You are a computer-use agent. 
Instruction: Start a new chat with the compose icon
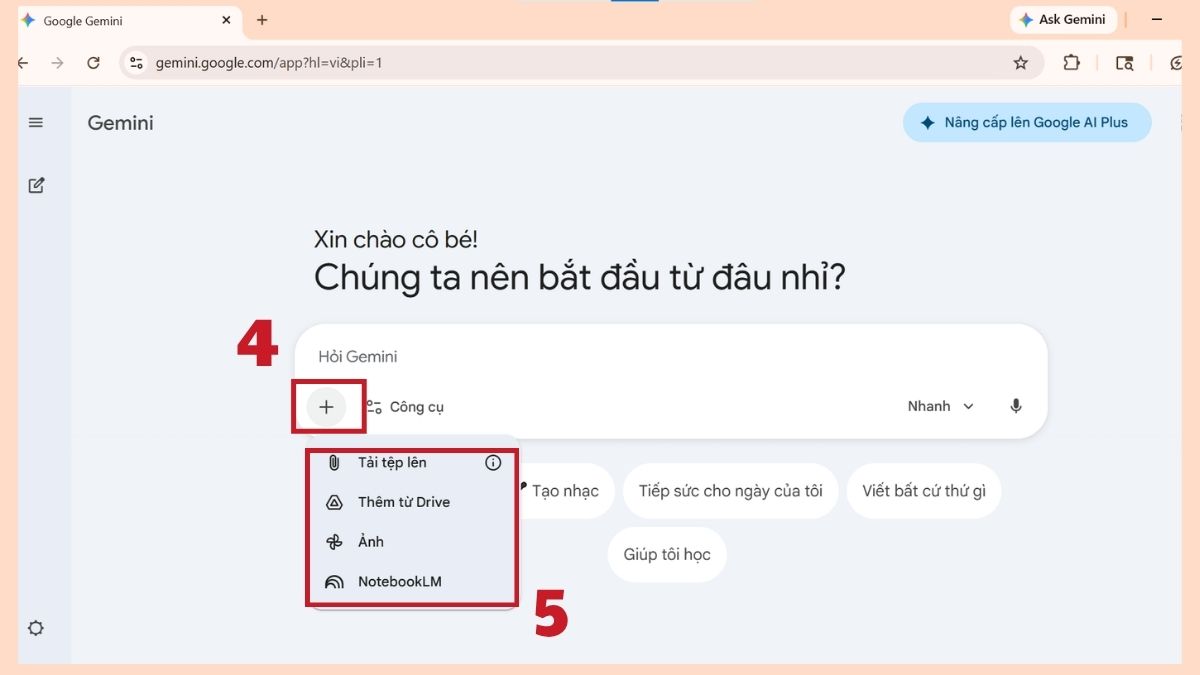(36, 185)
